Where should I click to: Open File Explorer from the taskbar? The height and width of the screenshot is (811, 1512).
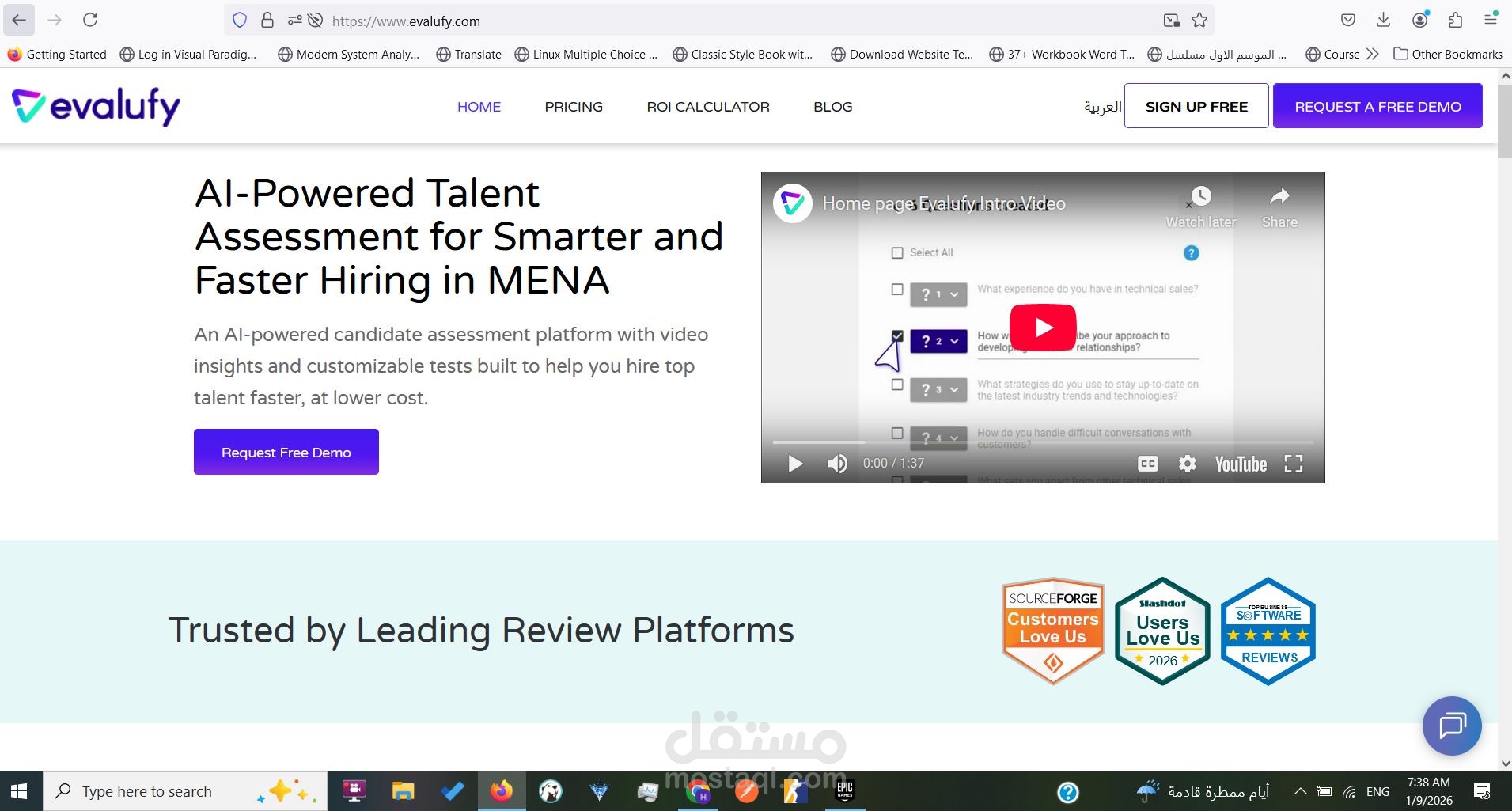[x=403, y=791]
